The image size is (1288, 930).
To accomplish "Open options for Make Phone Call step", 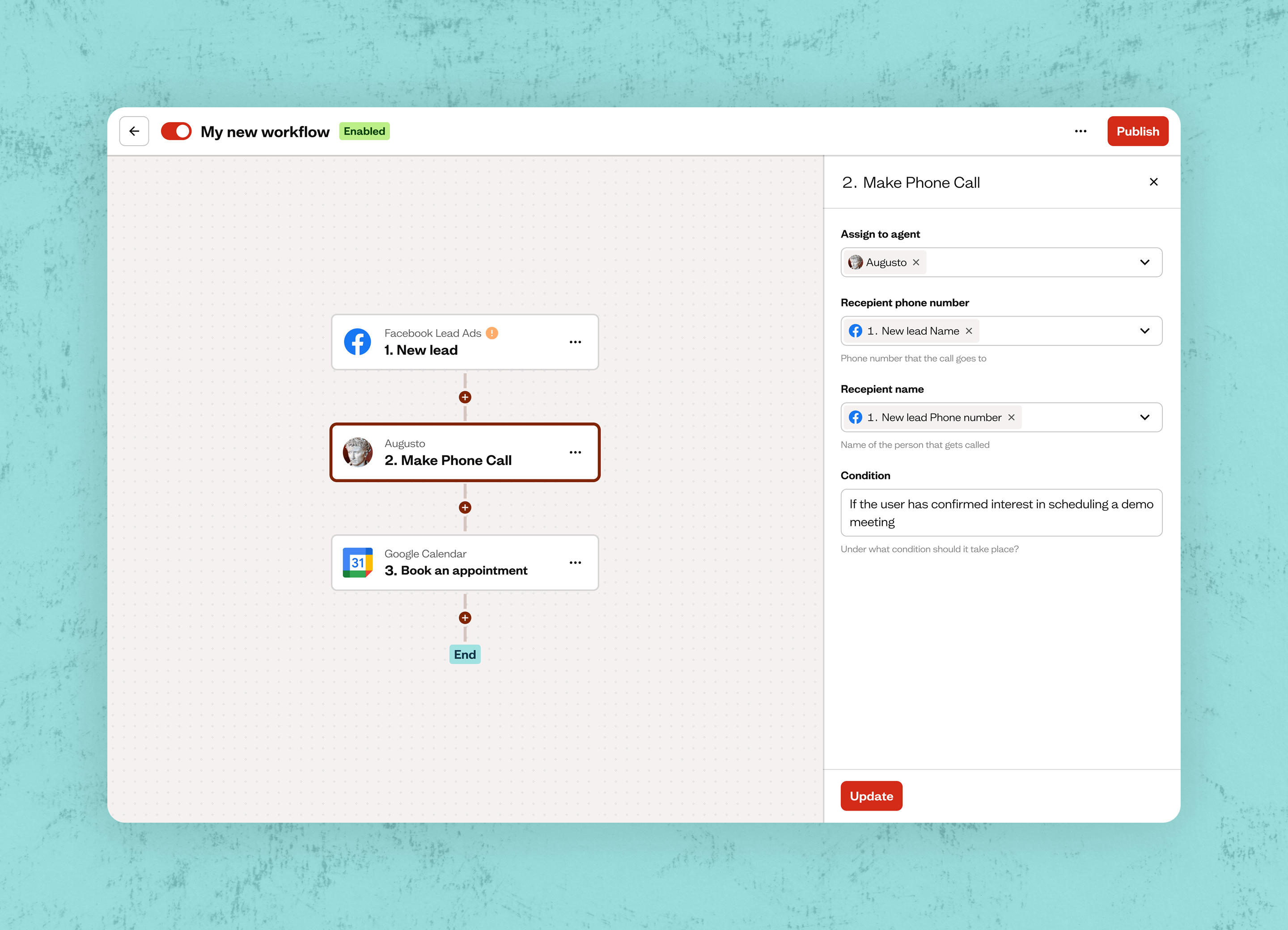I will click(575, 452).
